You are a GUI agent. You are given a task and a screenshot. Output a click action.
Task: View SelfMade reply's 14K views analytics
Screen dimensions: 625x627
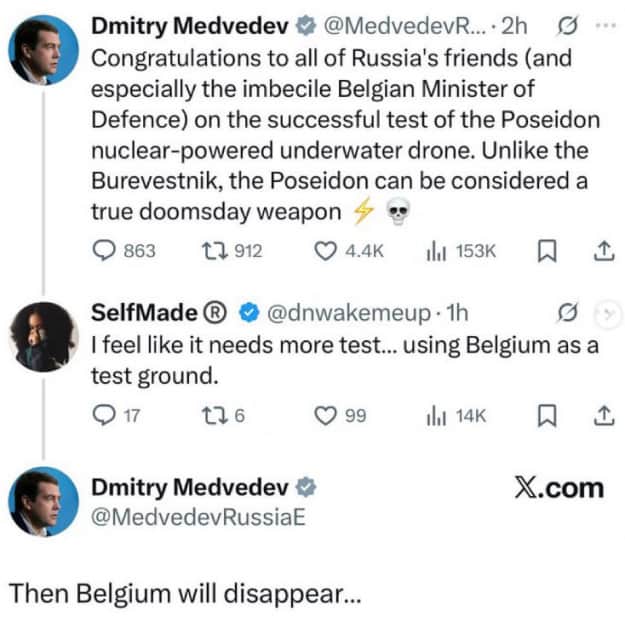[x=434, y=416]
